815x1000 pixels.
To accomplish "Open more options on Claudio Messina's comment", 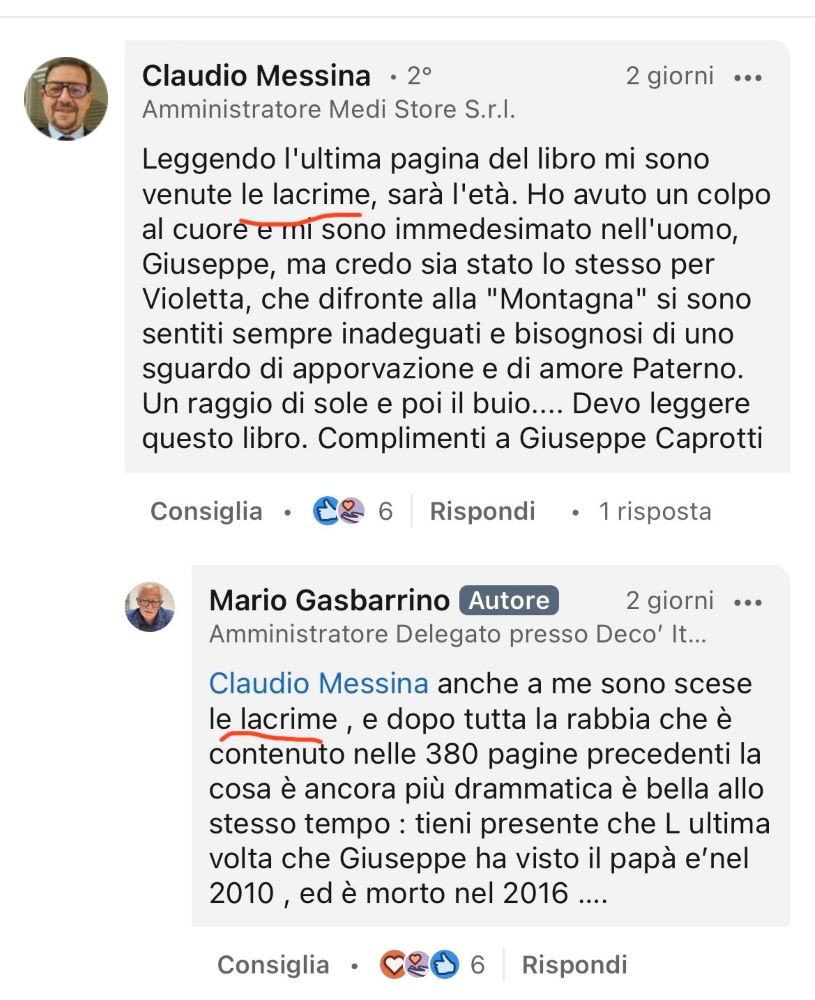I will pyautogui.click(x=748, y=77).
